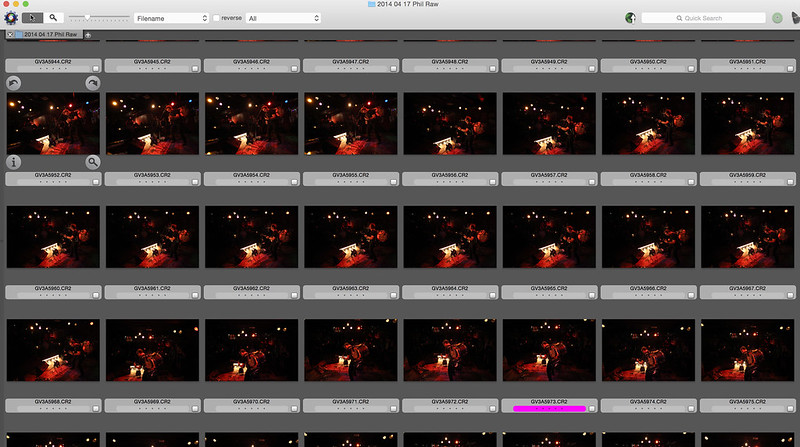The width and height of the screenshot is (800, 447).
Task: Select the GV3A5973 thumbnail
Action: [549, 350]
